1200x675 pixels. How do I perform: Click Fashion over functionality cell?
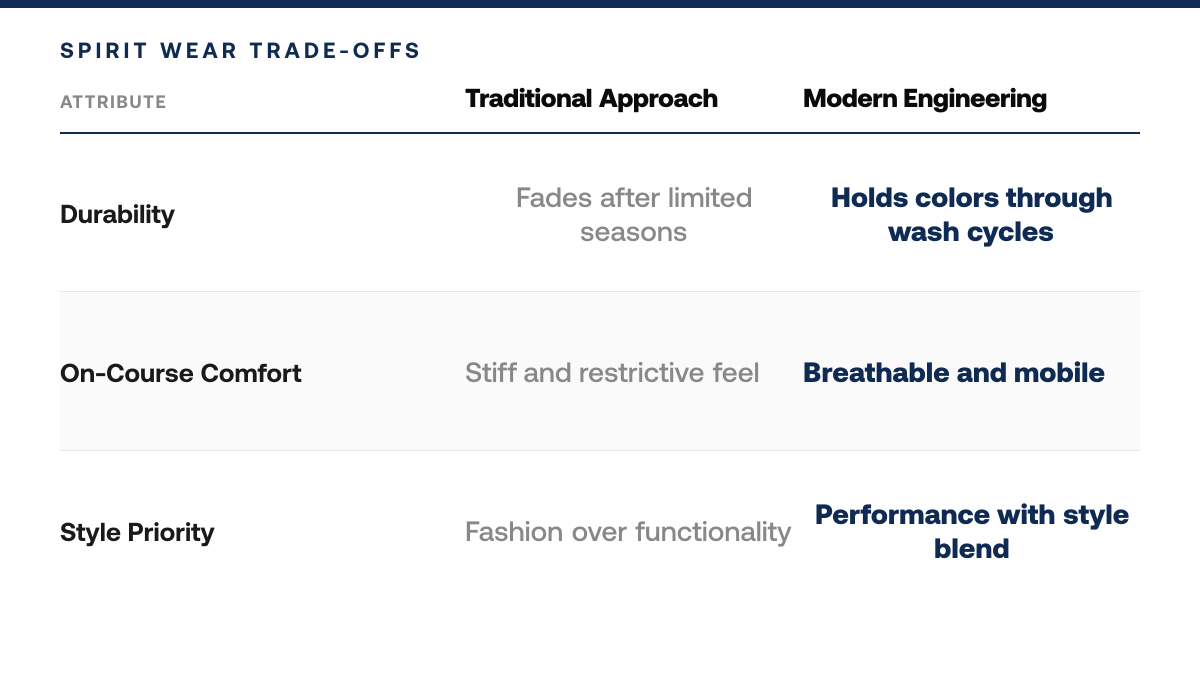[x=628, y=532]
